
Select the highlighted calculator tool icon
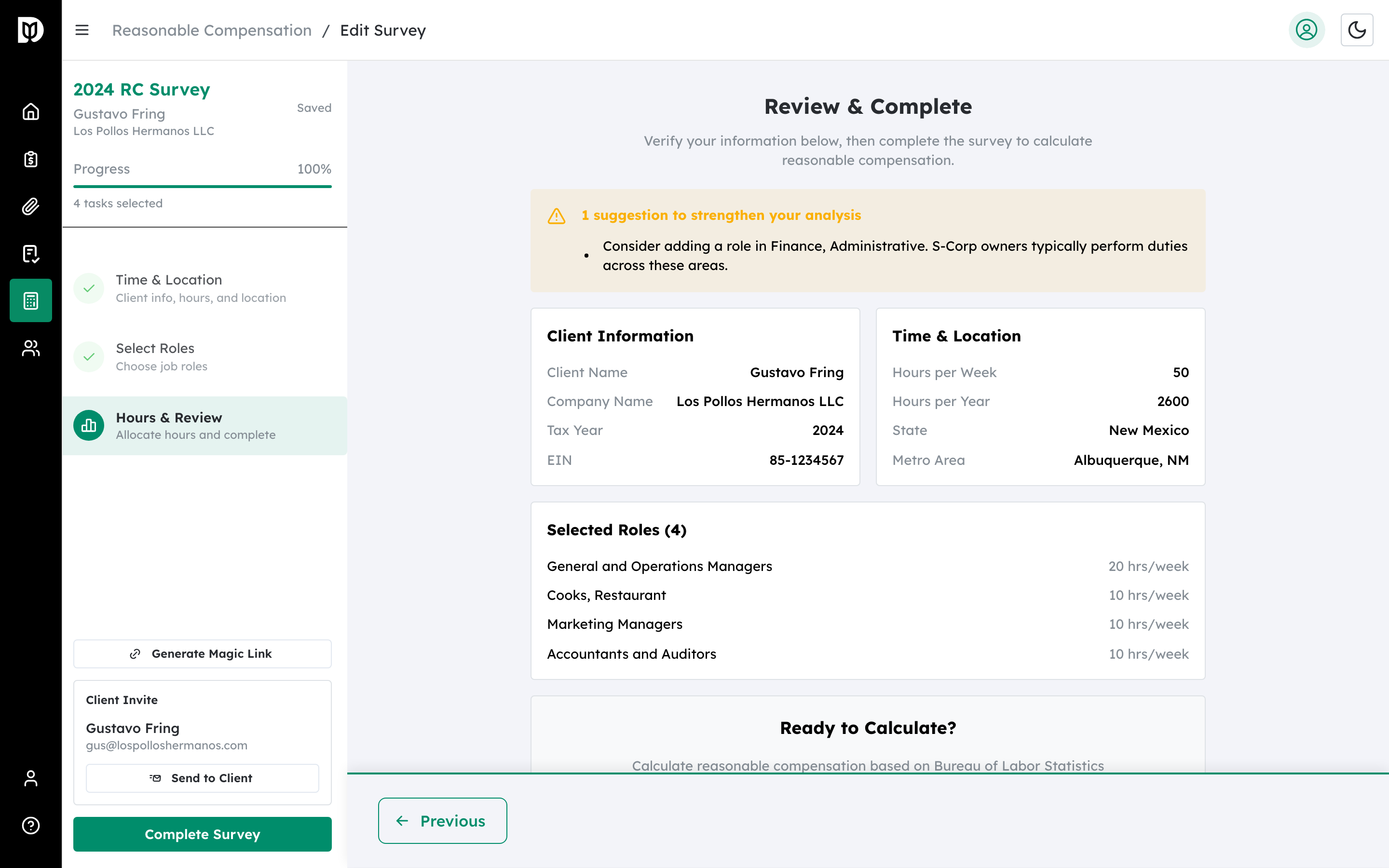tap(30, 299)
